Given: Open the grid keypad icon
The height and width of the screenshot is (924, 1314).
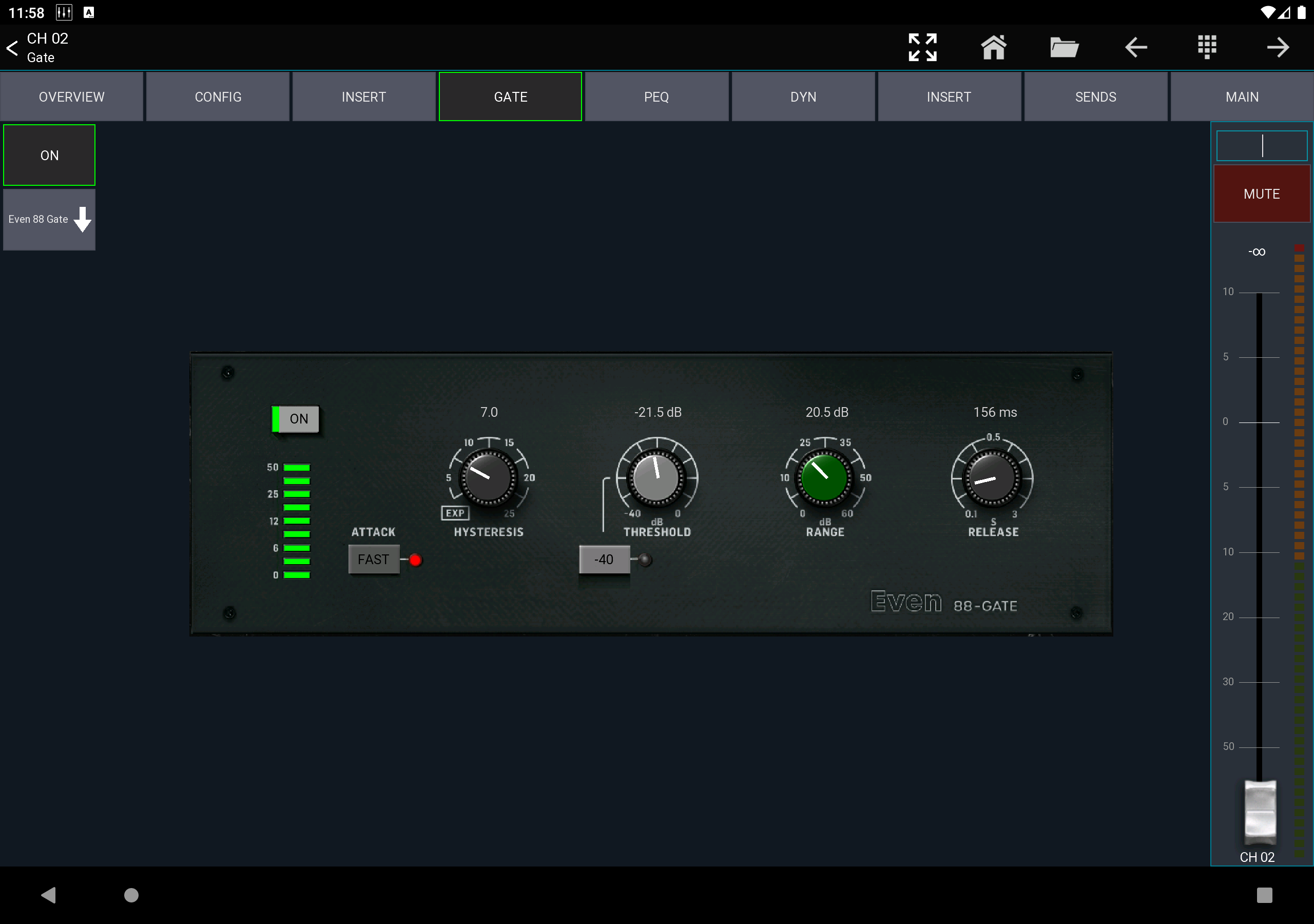Looking at the screenshot, I should pyautogui.click(x=1207, y=47).
